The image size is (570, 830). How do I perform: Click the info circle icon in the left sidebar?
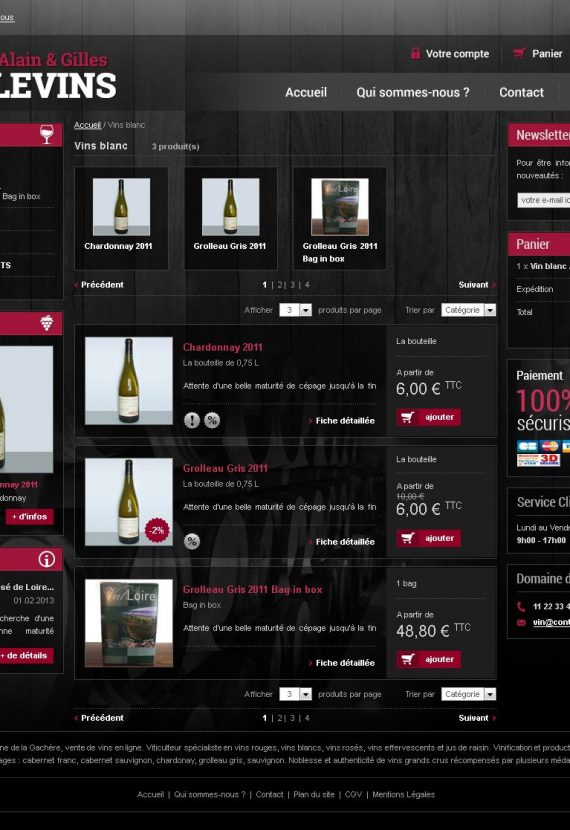(47, 559)
